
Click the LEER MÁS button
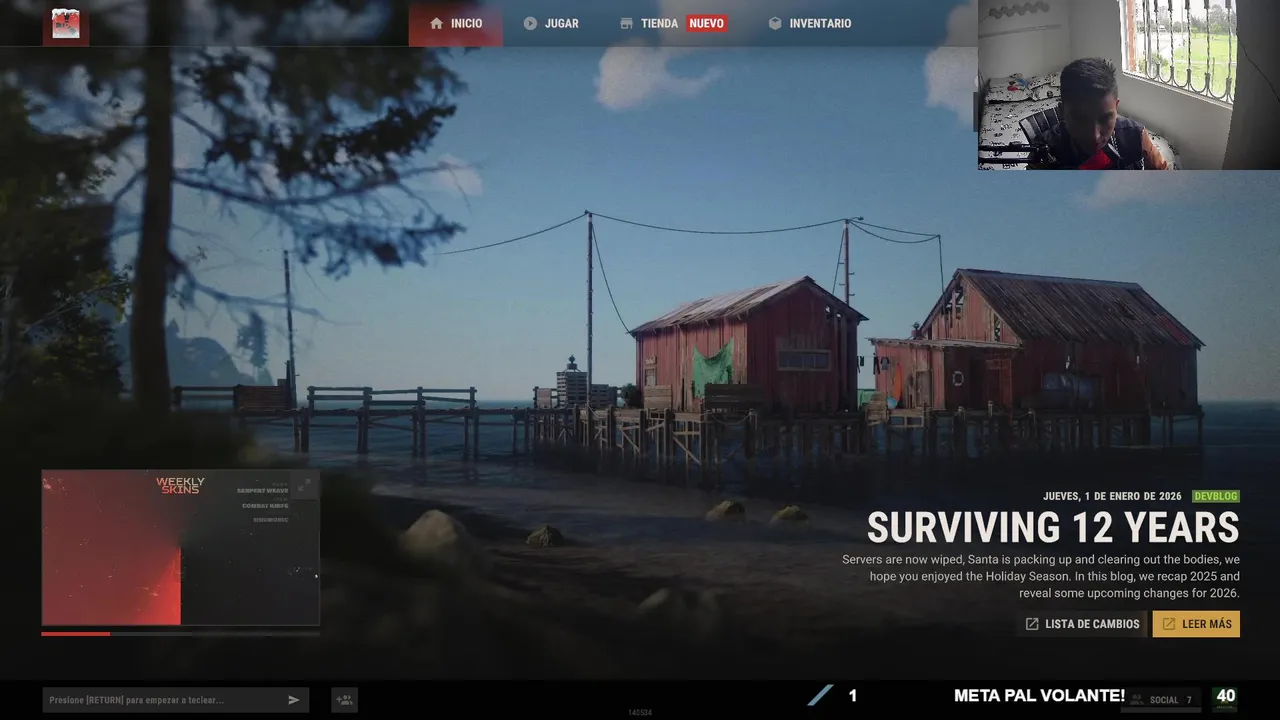point(1196,624)
